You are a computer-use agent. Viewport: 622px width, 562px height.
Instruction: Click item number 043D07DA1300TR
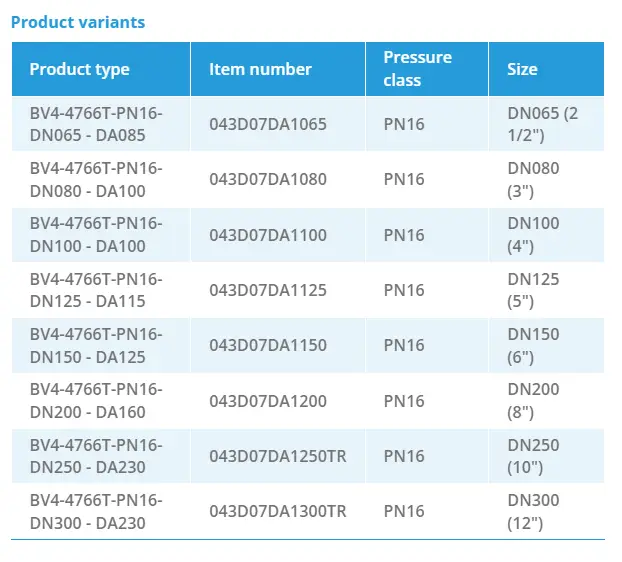click(x=278, y=511)
